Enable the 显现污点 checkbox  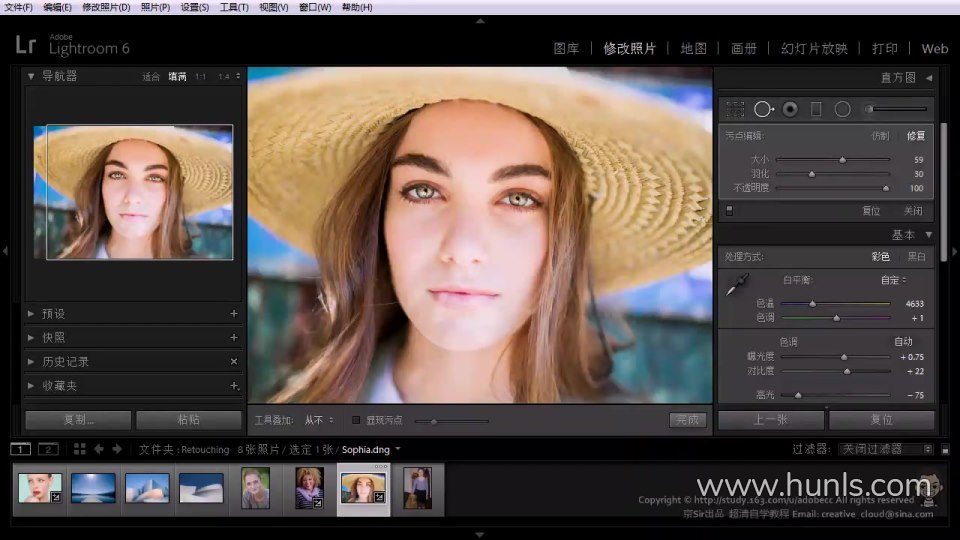pyautogui.click(x=356, y=420)
